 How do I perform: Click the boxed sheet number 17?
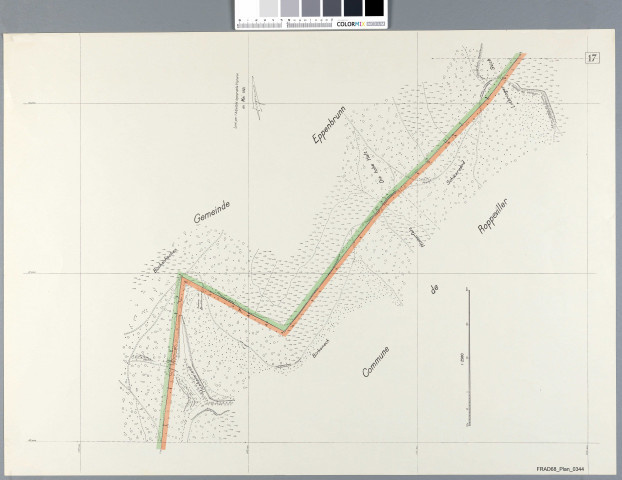click(x=593, y=57)
